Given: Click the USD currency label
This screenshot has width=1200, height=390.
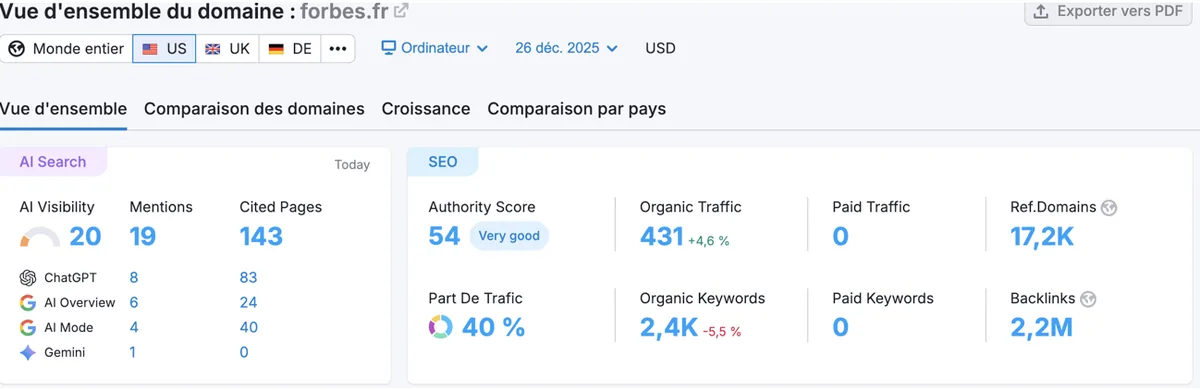Looking at the screenshot, I should 660,48.
